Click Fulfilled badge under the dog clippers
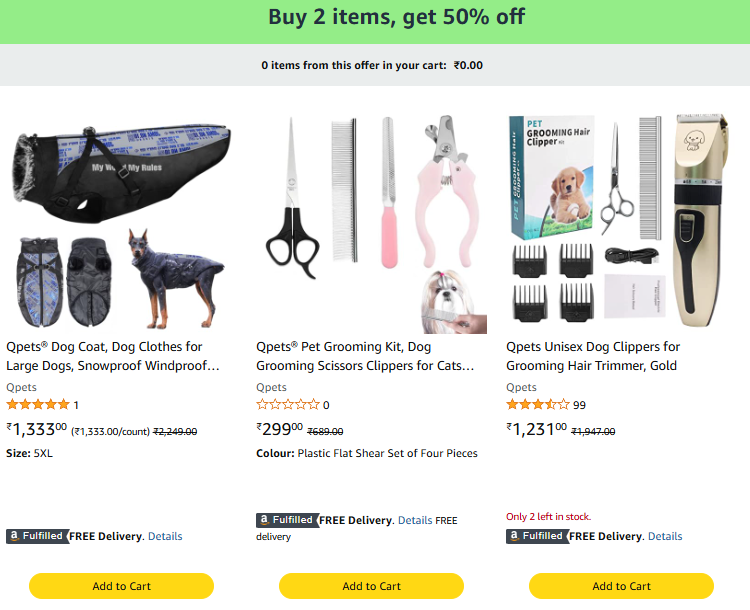 [x=536, y=536]
